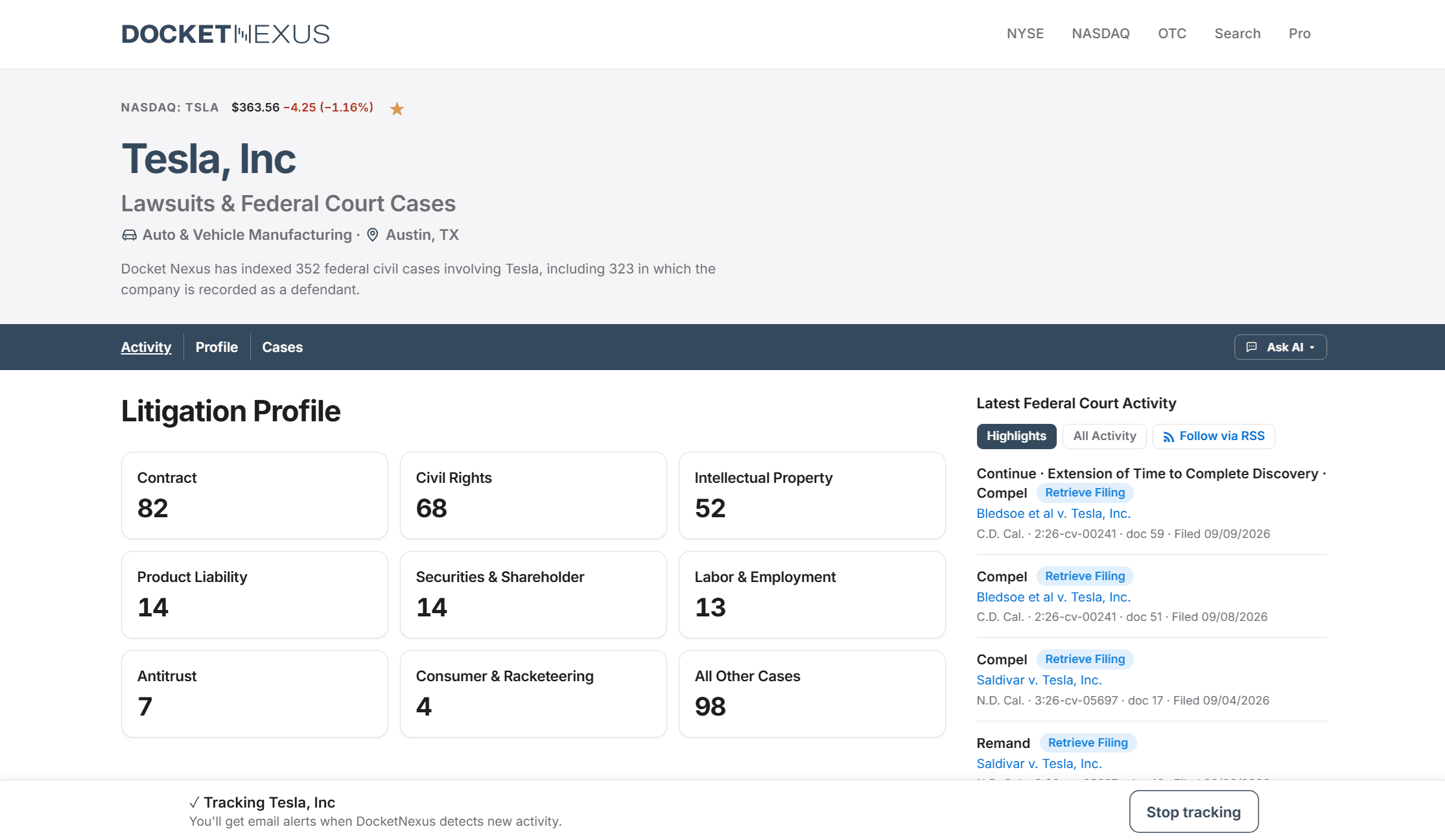Screen dimensions: 1445x840
Task: Open the Ask AI dropdown
Action: click(1280, 347)
